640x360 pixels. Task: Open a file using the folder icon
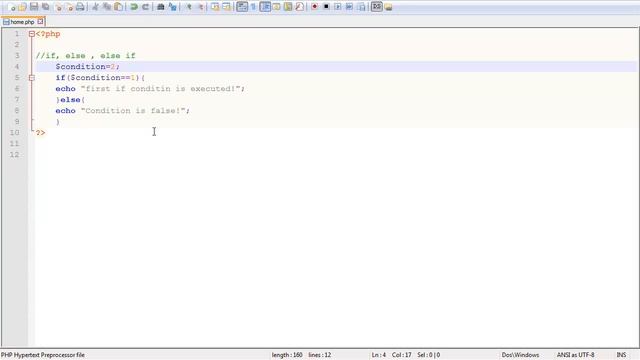coord(22,7)
